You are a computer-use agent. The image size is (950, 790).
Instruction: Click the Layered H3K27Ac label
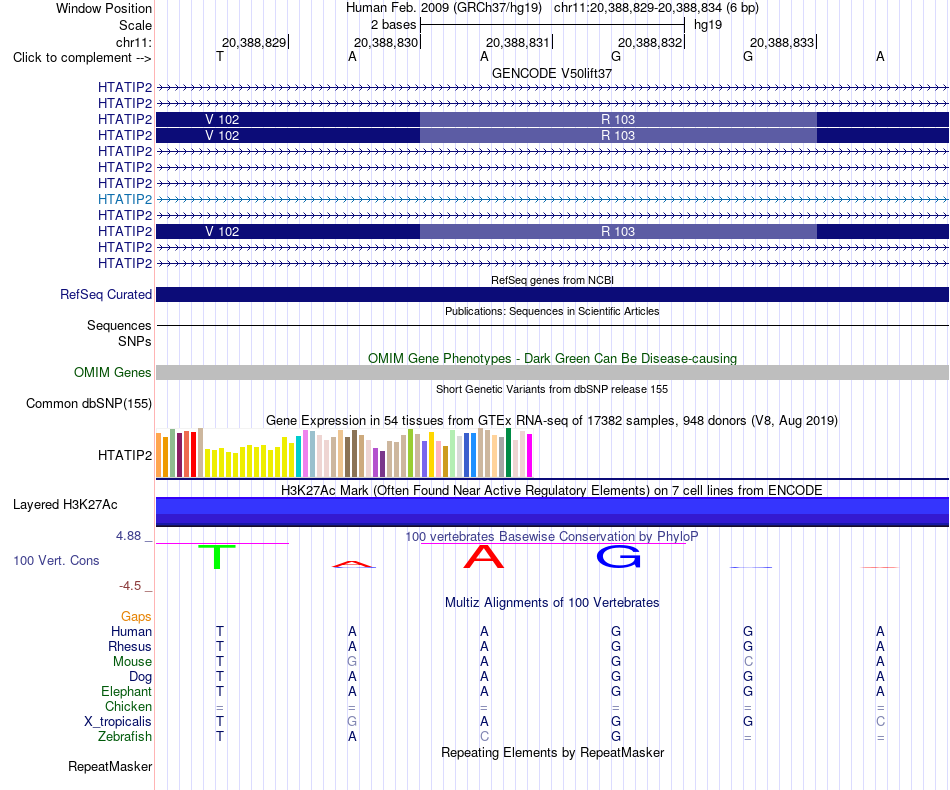pyautogui.click(x=65, y=505)
